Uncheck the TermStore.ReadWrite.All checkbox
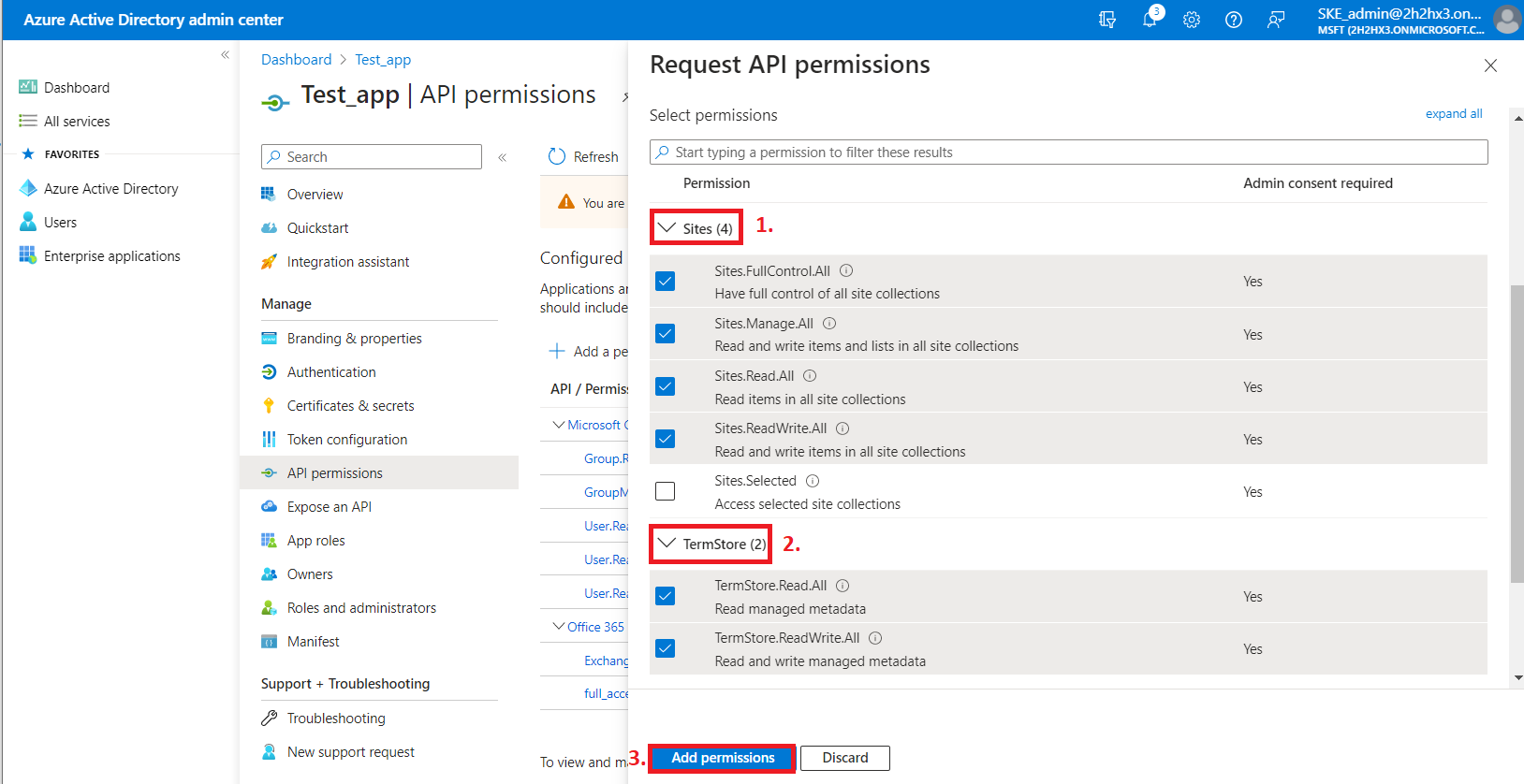The height and width of the screenshot is (784, 1524). (666, 648)
